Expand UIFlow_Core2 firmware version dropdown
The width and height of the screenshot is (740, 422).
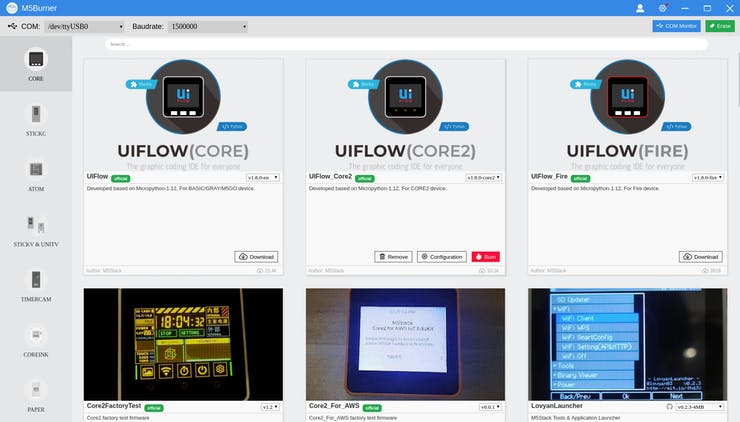483,177
